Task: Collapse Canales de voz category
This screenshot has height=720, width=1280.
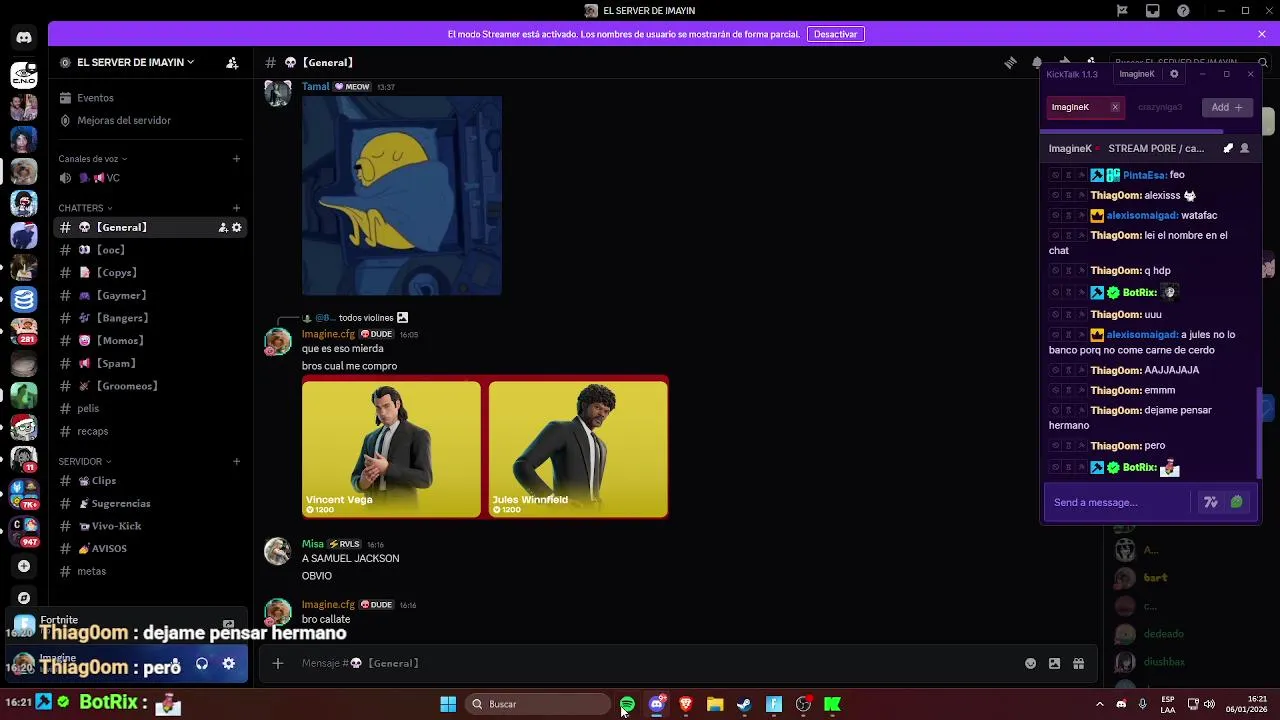Action: tap(92, 158)
